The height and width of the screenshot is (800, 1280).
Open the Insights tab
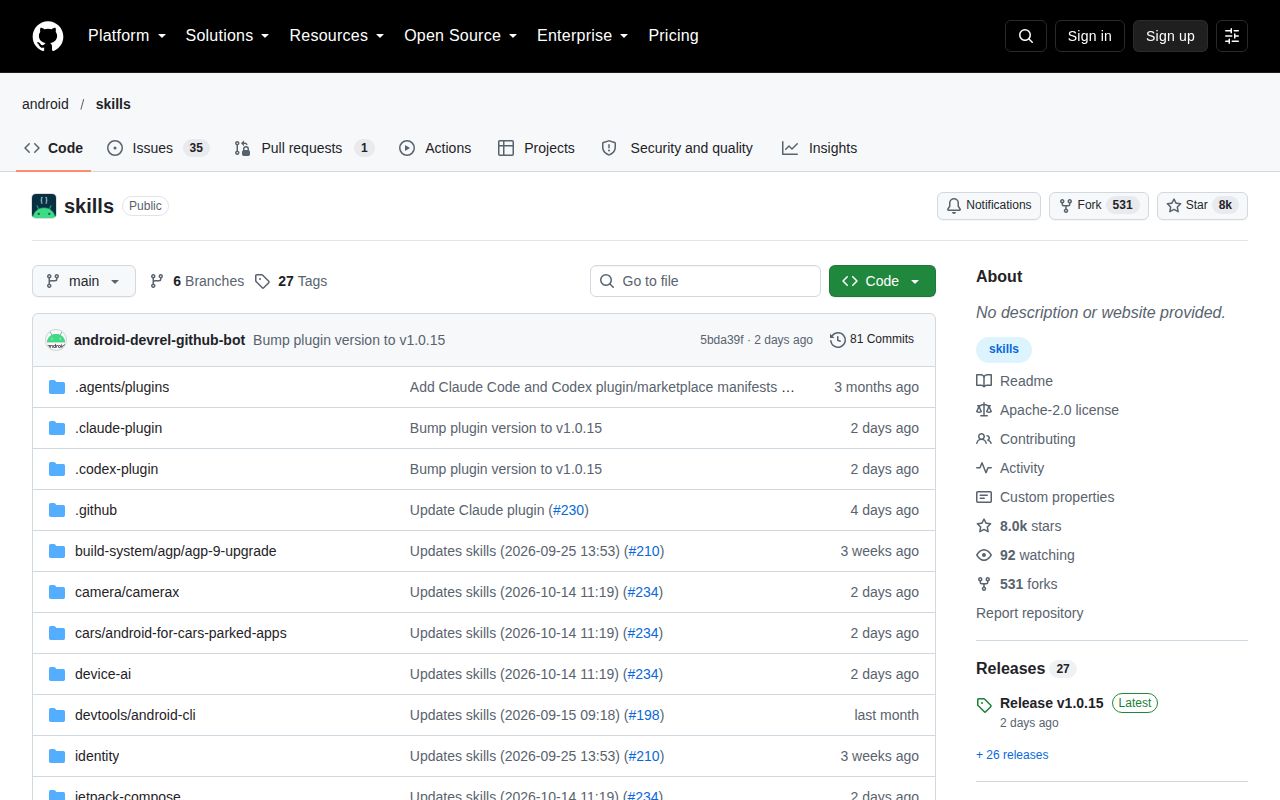(819, 148)
